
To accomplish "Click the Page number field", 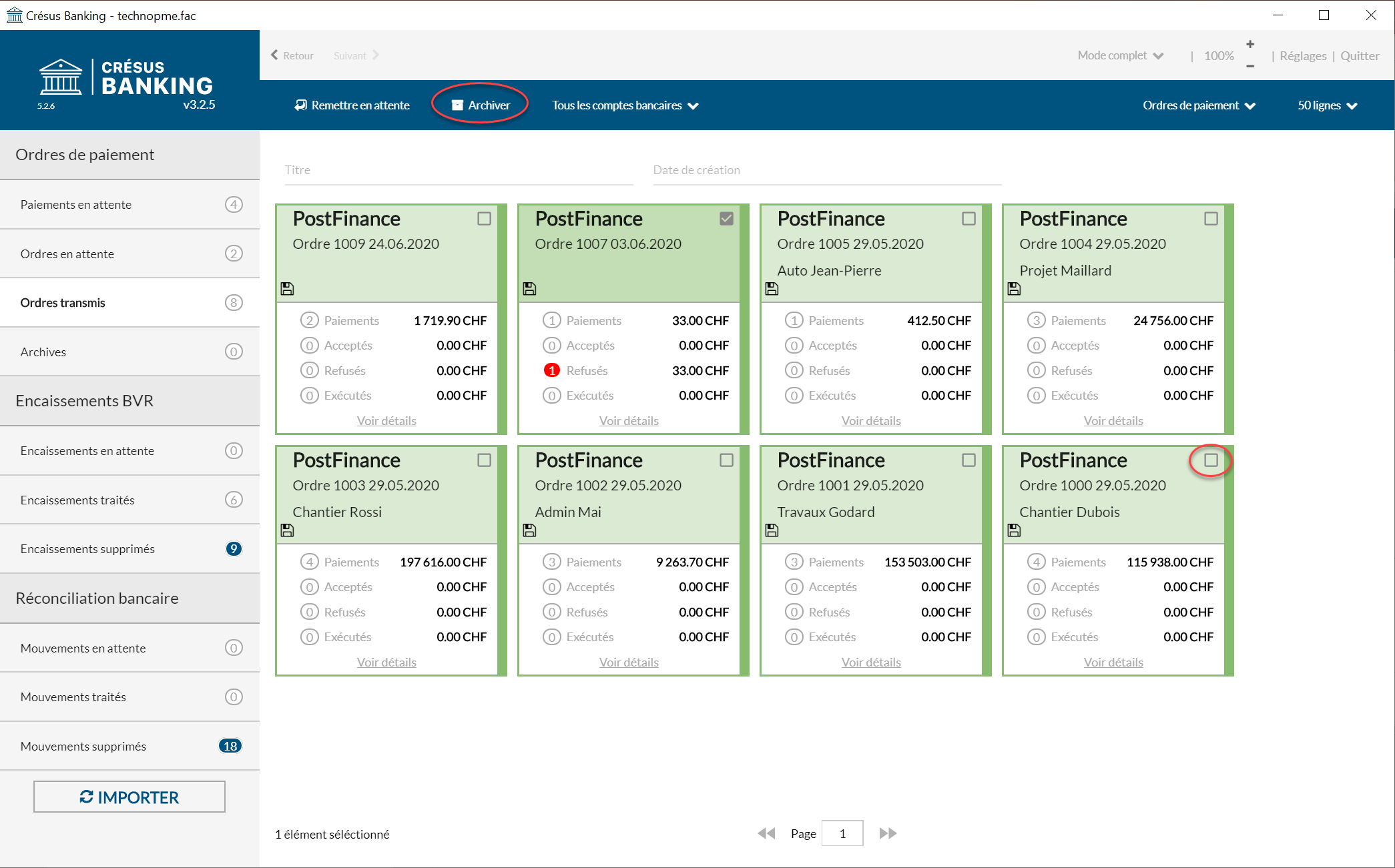I will [x=842, y=833].
